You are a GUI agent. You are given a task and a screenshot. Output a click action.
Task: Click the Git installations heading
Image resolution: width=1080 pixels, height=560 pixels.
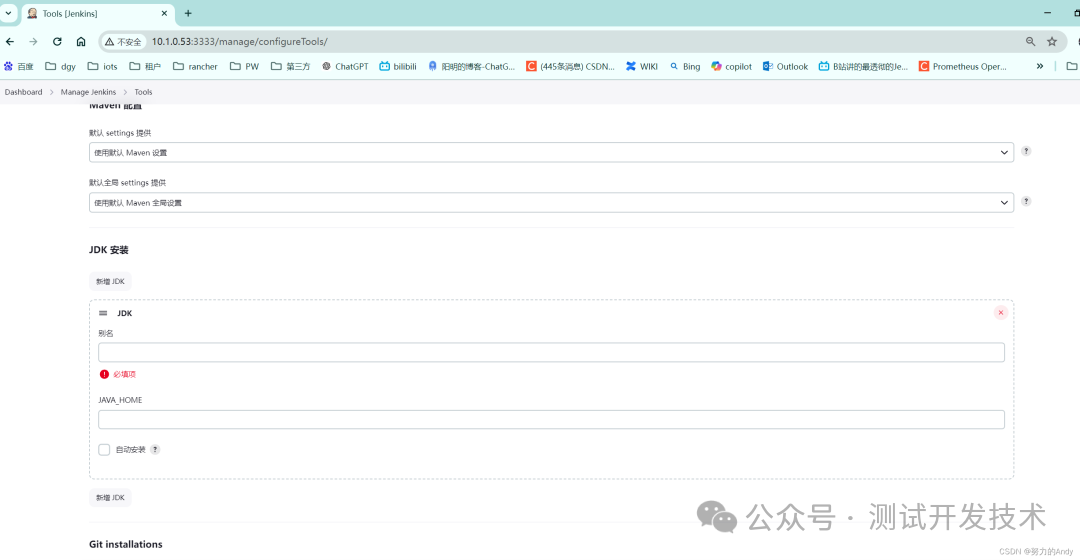125,544
